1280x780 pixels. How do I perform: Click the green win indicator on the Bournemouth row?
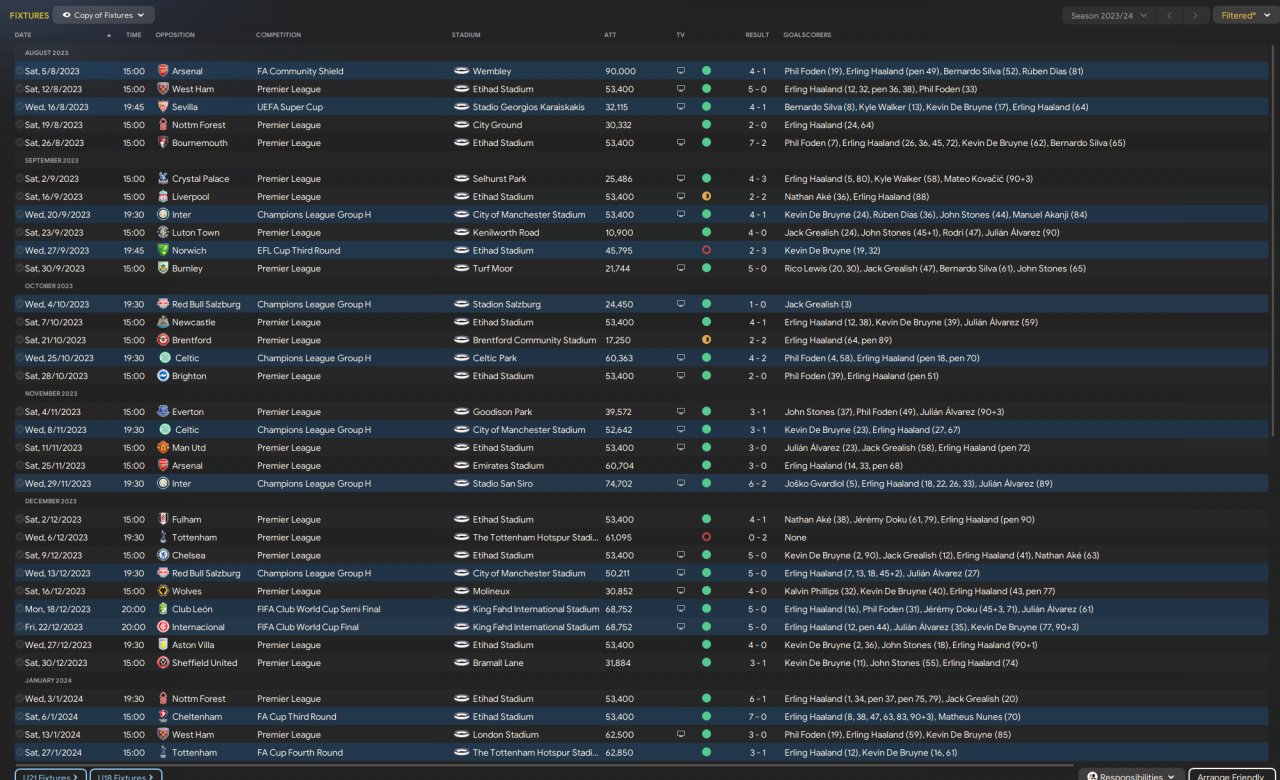pos(706,143)
